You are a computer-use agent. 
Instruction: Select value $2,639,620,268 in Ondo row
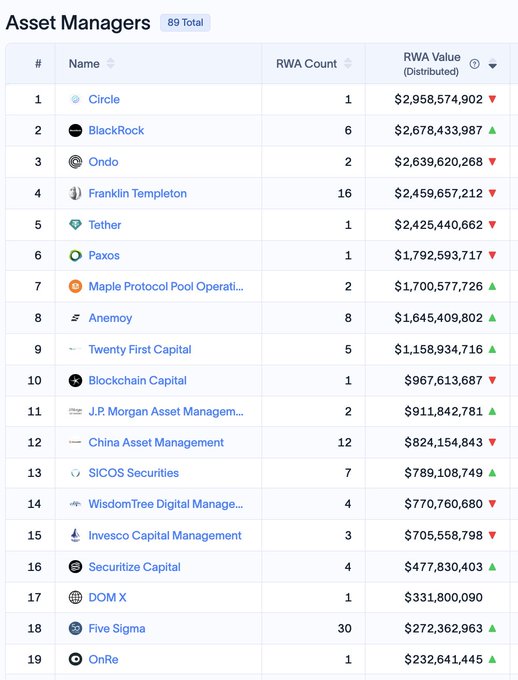click(x=439, y=162)
